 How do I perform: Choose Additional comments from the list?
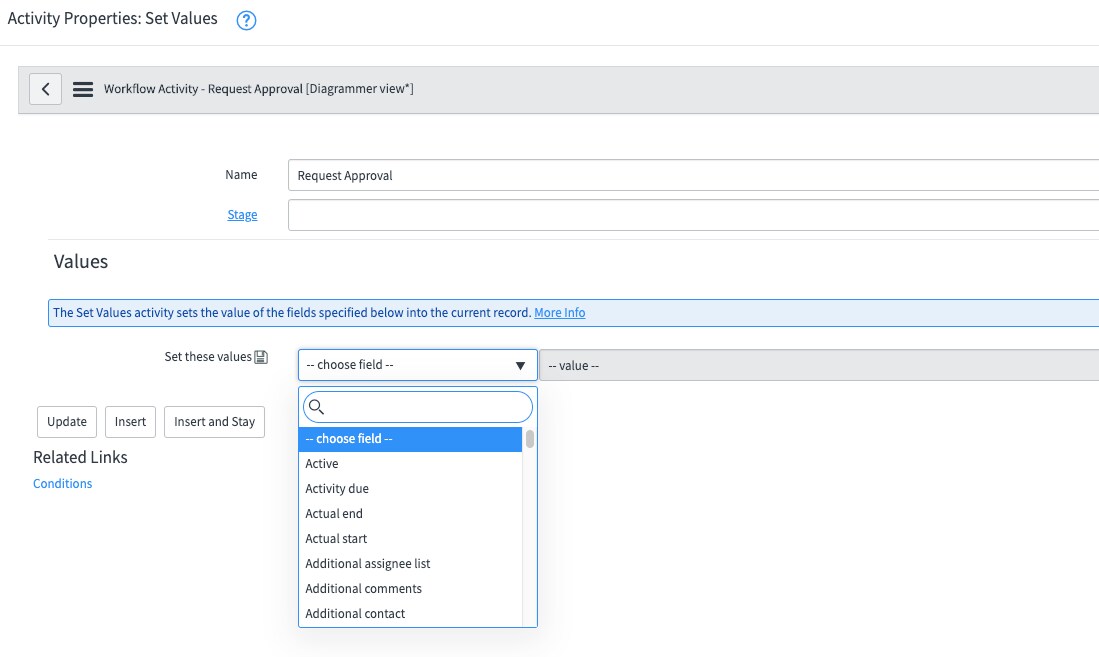coord(362,588)
